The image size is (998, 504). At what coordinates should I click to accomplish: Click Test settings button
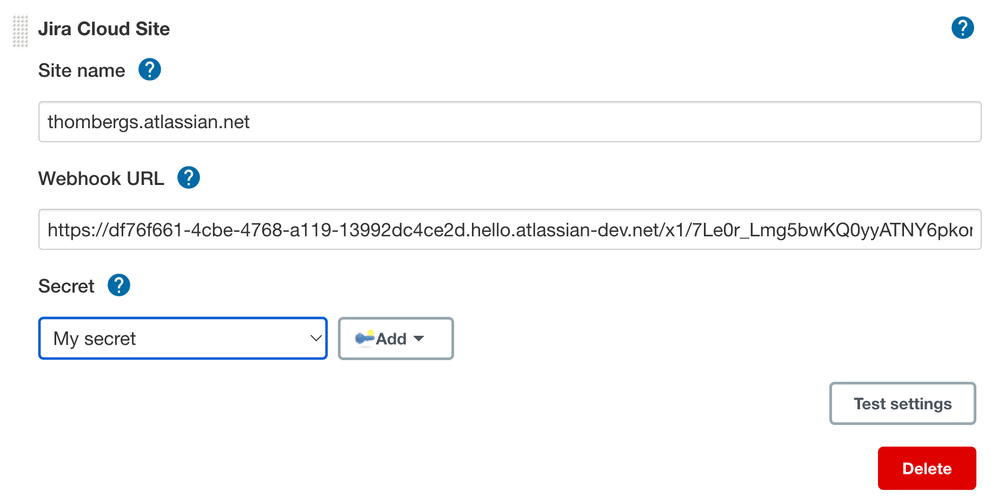(903, 403)
